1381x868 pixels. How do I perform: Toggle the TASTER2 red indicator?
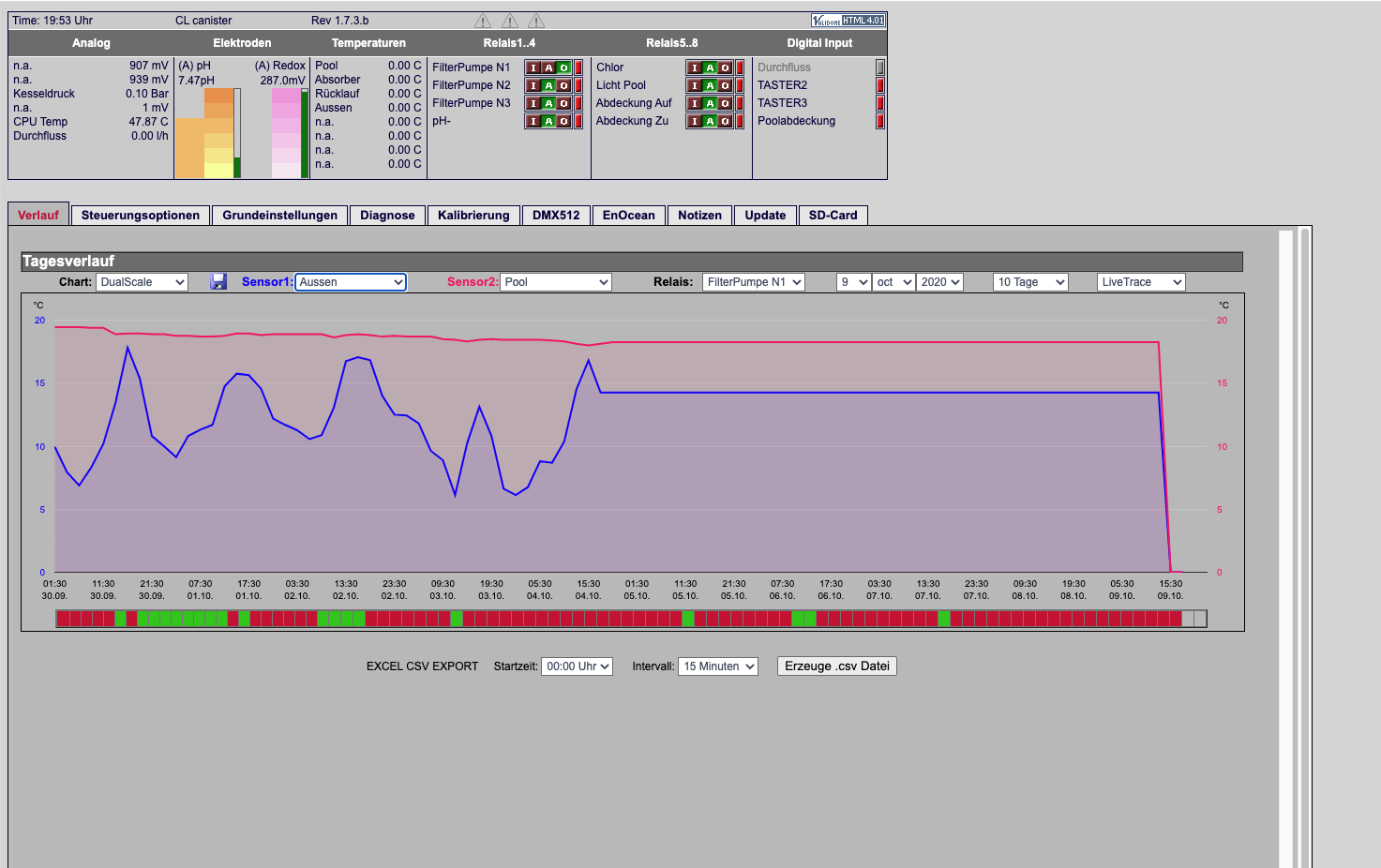point(880,85)
